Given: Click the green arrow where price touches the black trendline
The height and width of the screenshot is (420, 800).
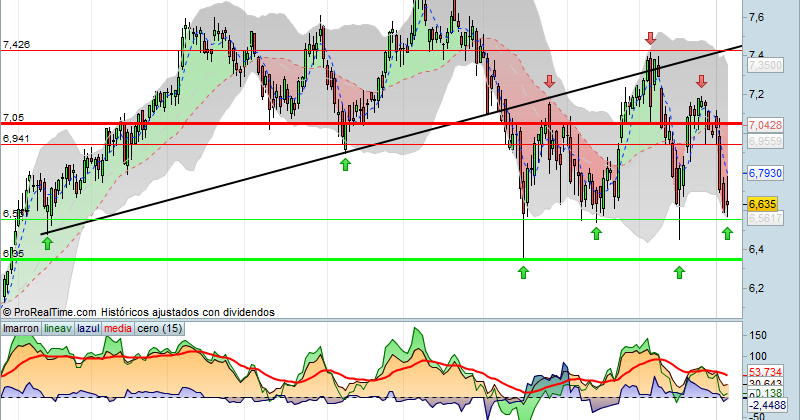Looking at the screenshot, I should [x=345, y=164].
